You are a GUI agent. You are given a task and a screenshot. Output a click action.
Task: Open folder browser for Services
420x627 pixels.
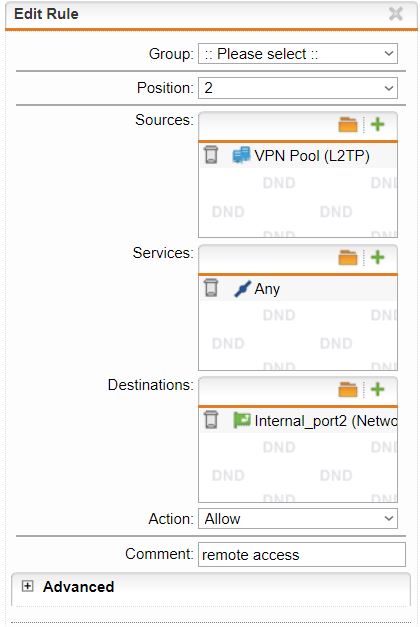click(348, 258)
